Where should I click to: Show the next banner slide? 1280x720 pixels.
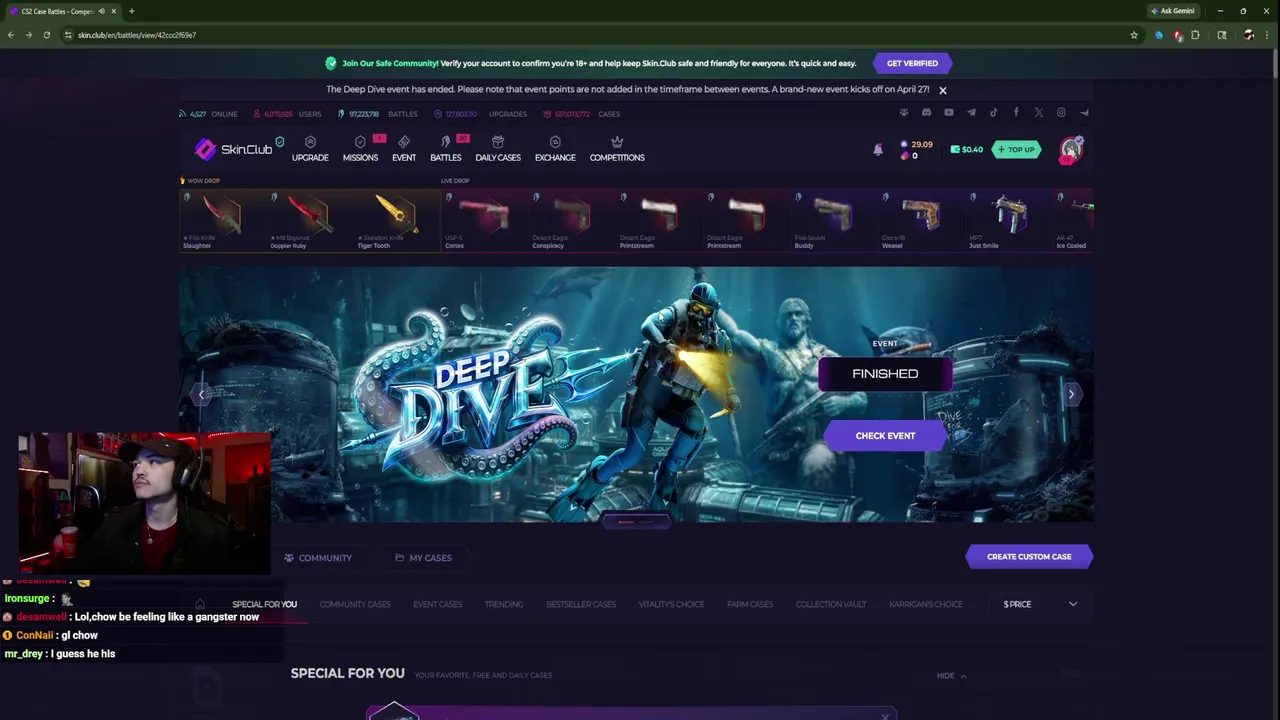[x=1071, y=394]
